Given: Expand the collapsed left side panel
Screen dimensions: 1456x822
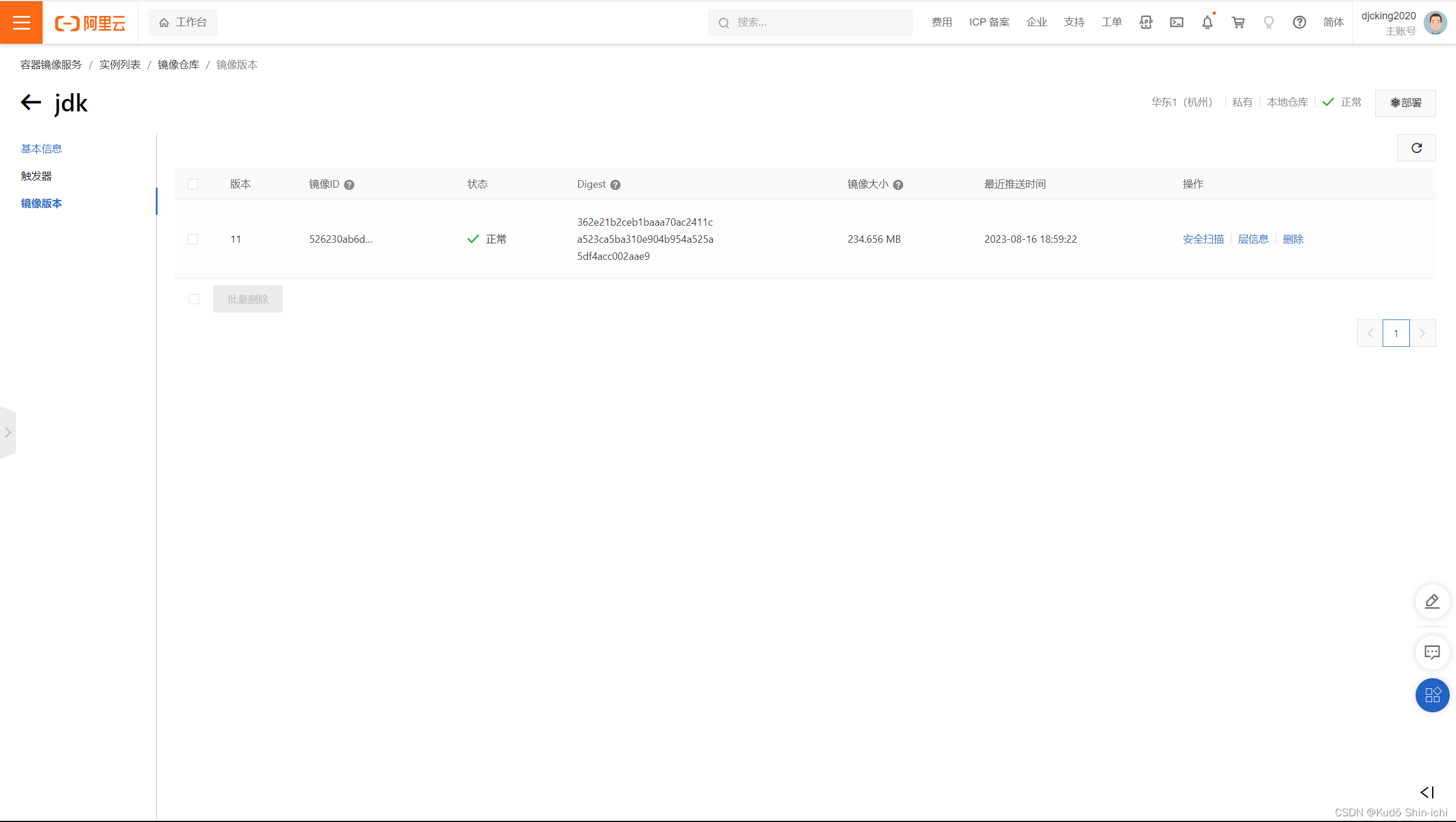Looking at the screenshot, I should coord(8,433).
